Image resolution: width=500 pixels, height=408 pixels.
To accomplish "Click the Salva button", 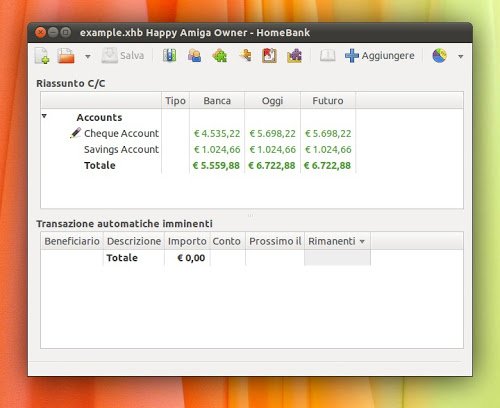I will [123, 56].
